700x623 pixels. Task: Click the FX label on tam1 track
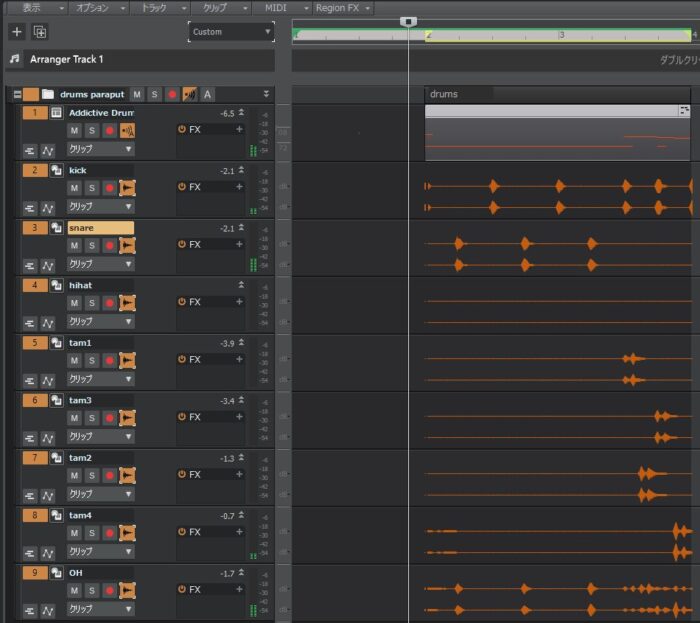[x=195, y=359]
